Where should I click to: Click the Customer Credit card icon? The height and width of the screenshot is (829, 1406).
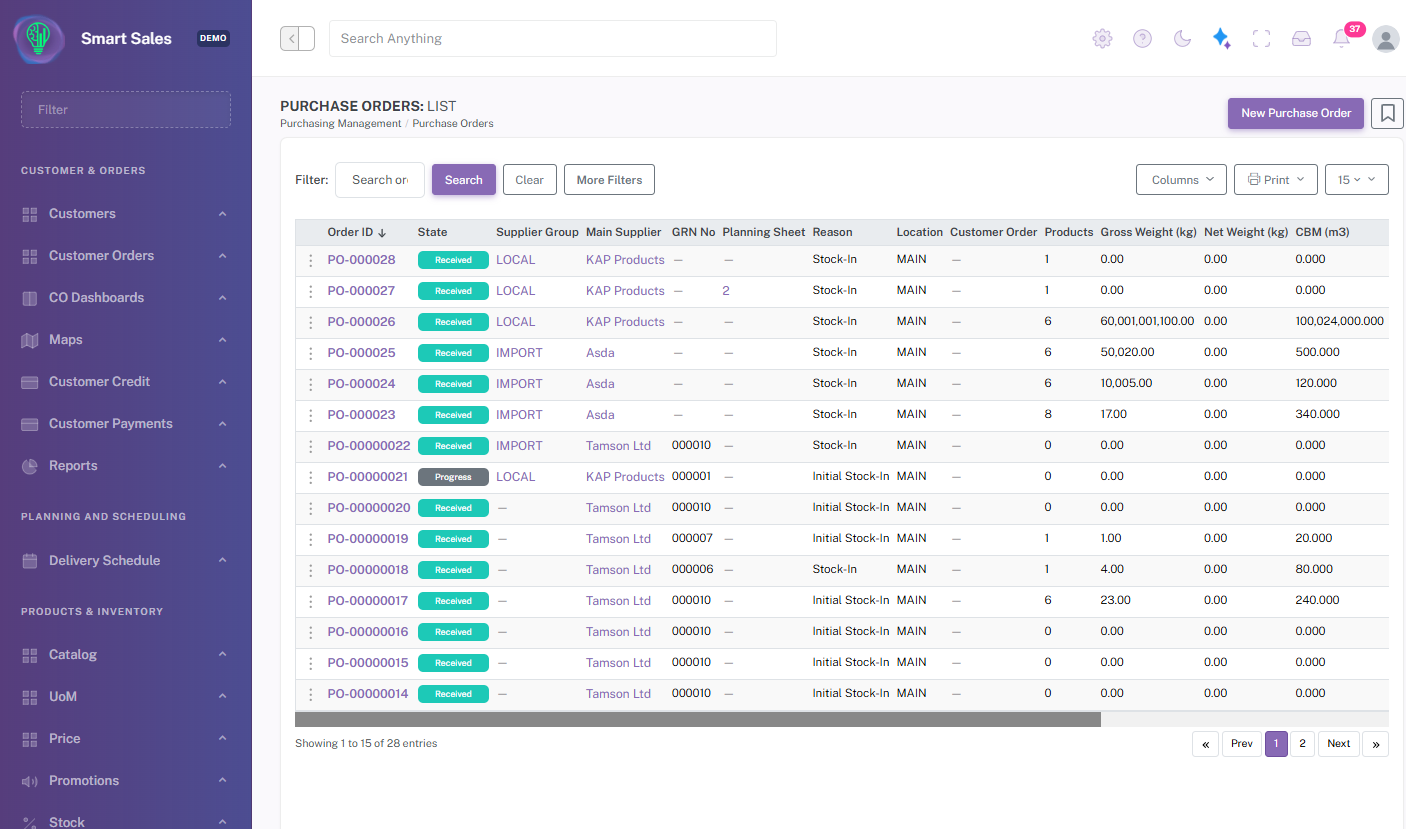30,382
